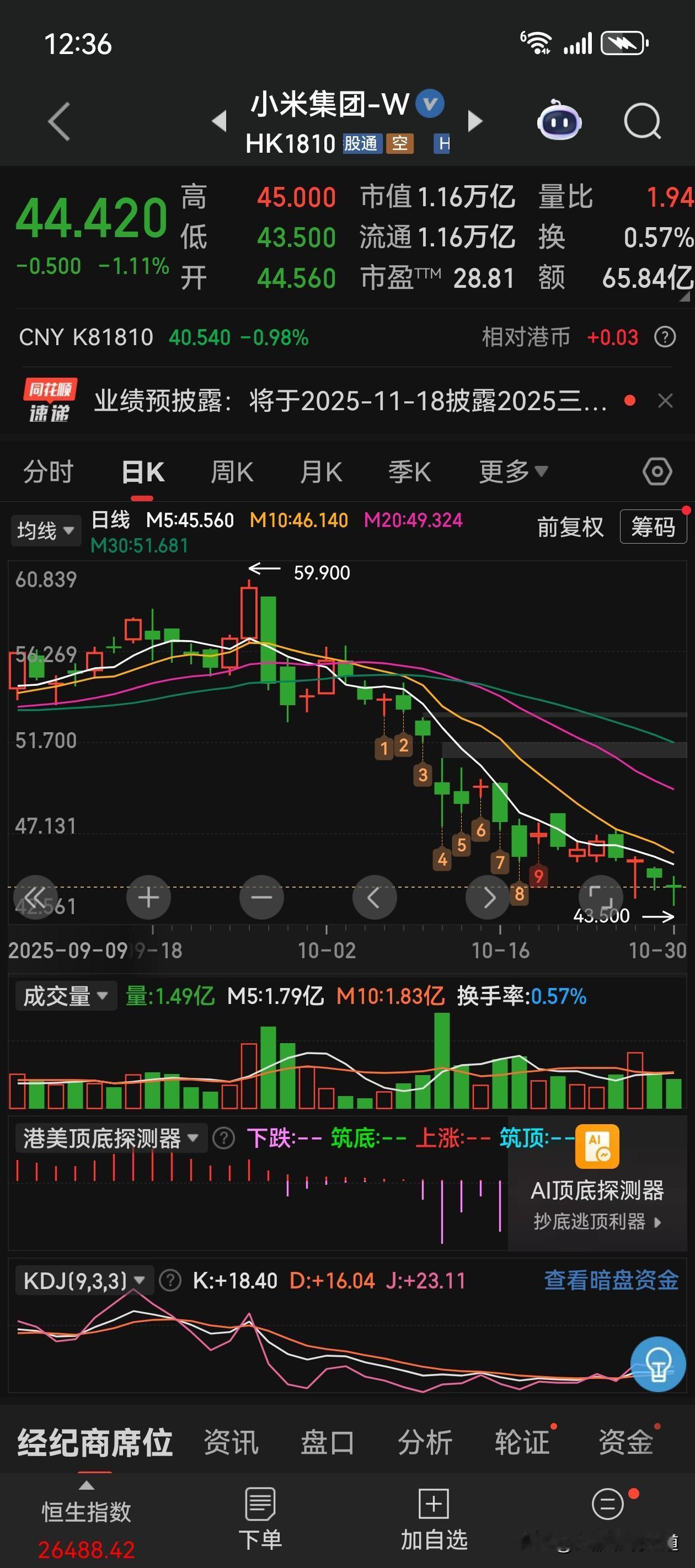
Task: Tap the orange 空 tag
Action: (400, 144)
